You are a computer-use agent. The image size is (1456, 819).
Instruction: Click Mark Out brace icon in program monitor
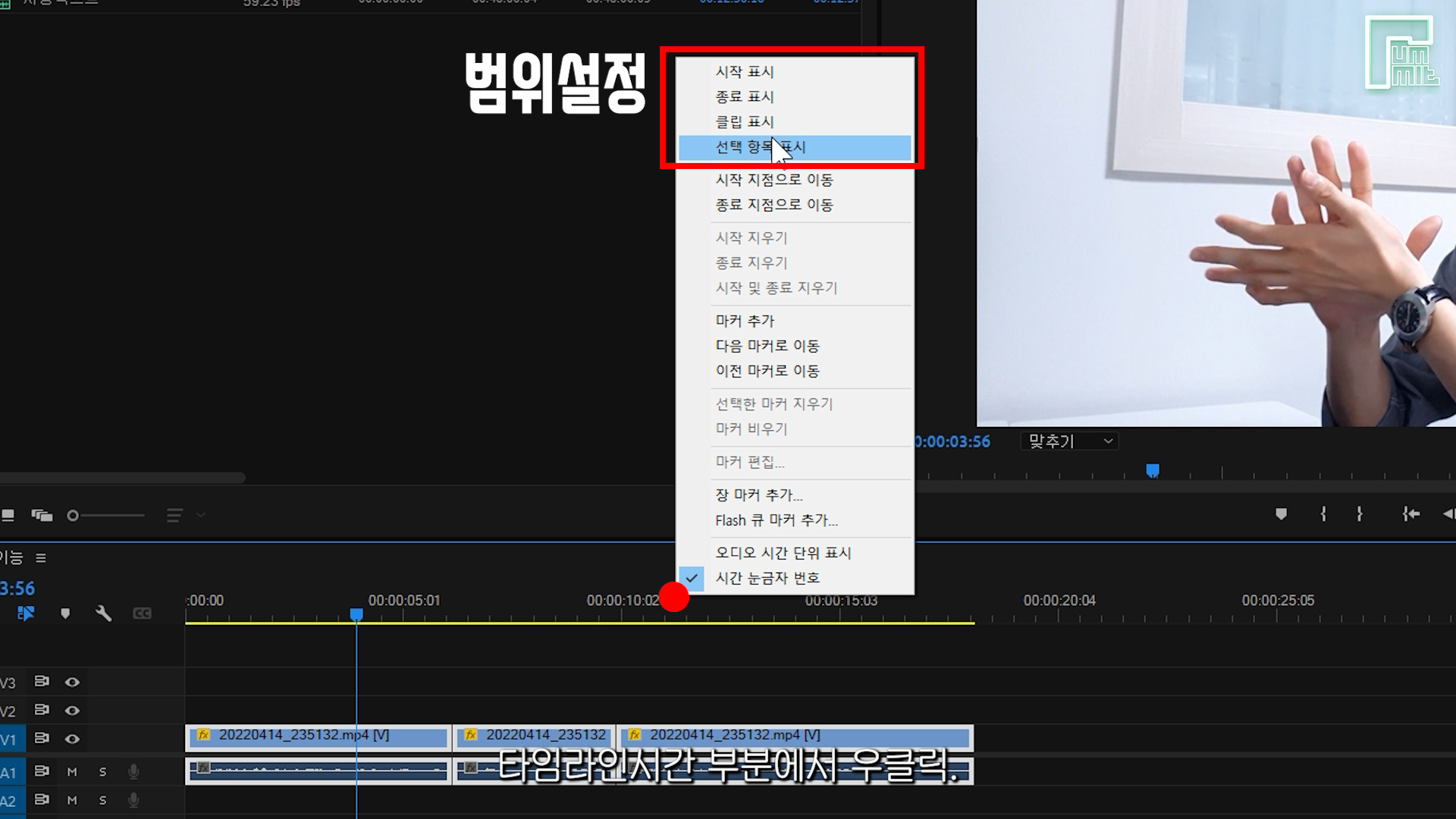pyautogui.click(x=1359, y=514)
